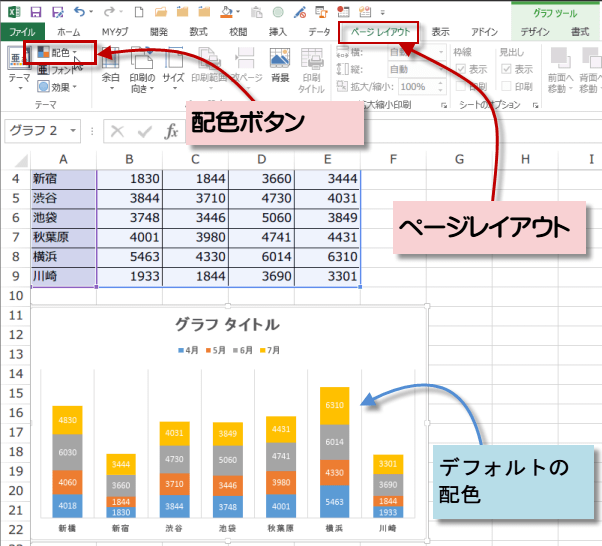The height and width of the screenshot is (546, 602).
Task: Switch to the ホーム (Home) tab
Action: pyautogui.click(x=68, y=32)
